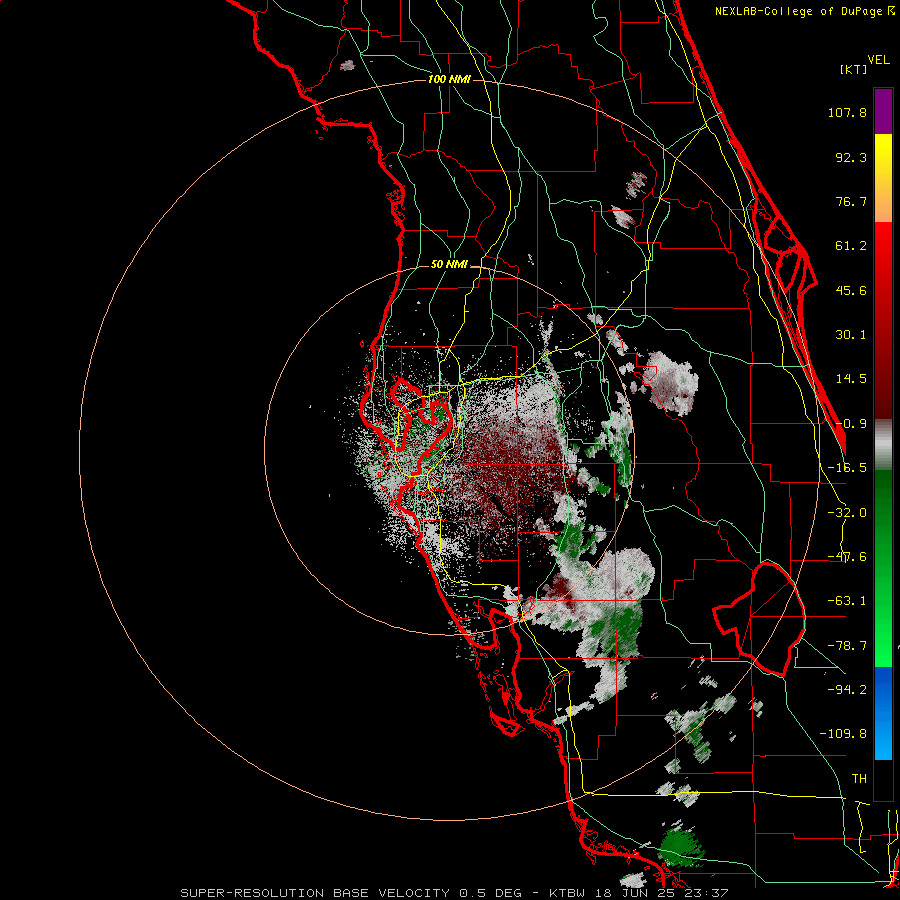Click the KTBW 18 JUN 25 23:37 timestamp
900x900 pixels.
[x=639, y=893]
